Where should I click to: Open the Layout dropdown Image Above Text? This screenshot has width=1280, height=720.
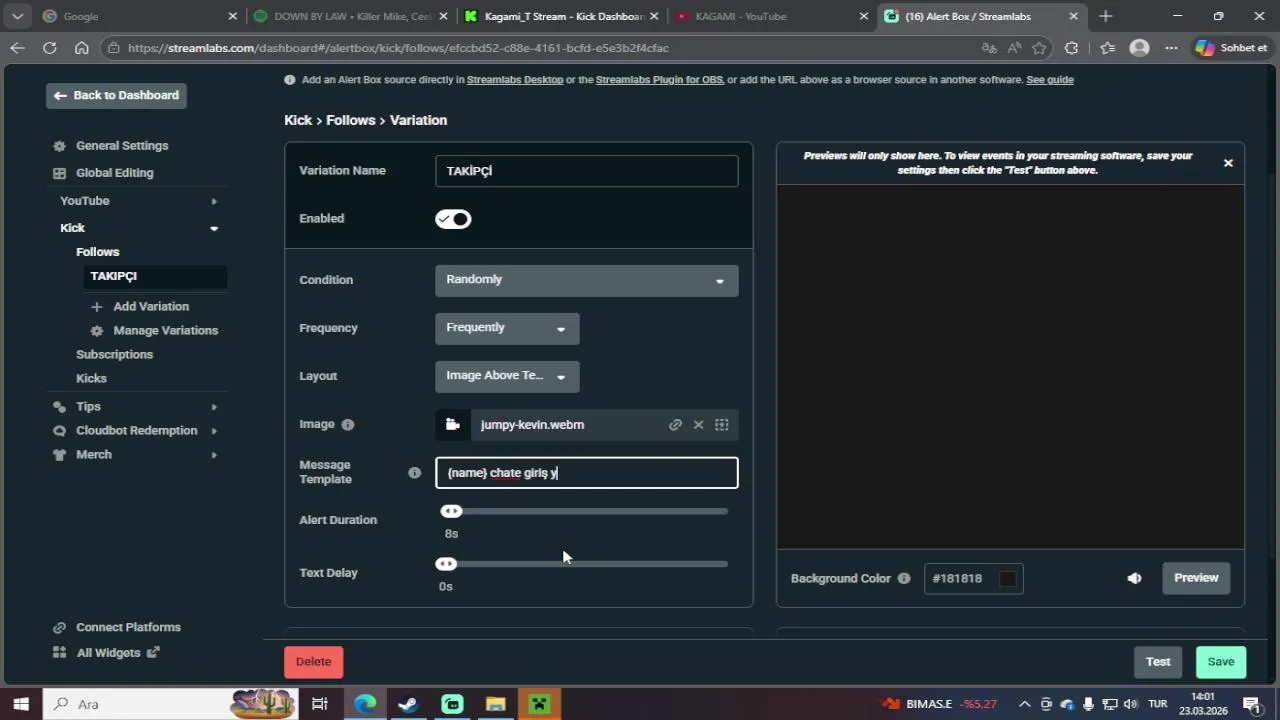[507, 376]
